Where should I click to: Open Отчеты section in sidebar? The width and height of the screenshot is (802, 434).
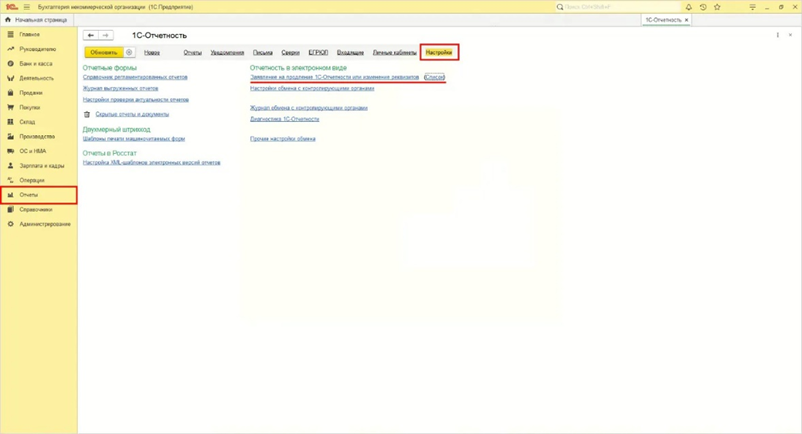click(39, 195)
